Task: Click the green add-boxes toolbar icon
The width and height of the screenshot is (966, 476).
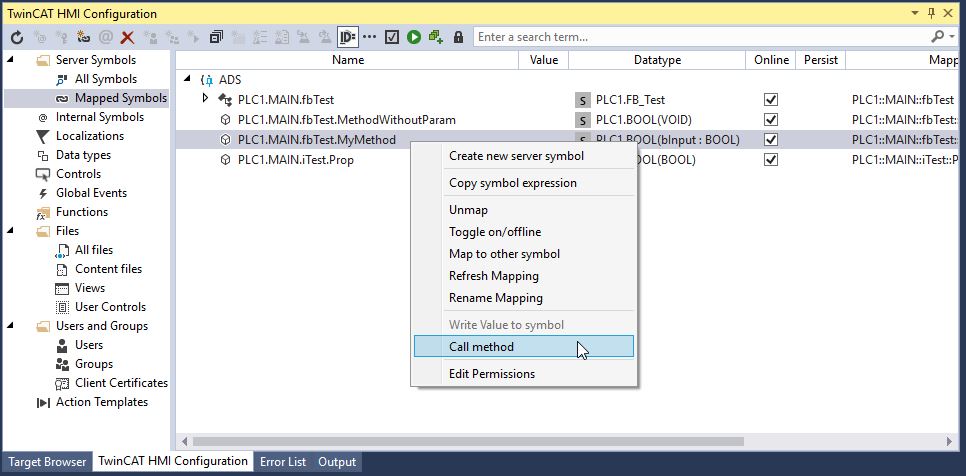Action: (436, 38)
